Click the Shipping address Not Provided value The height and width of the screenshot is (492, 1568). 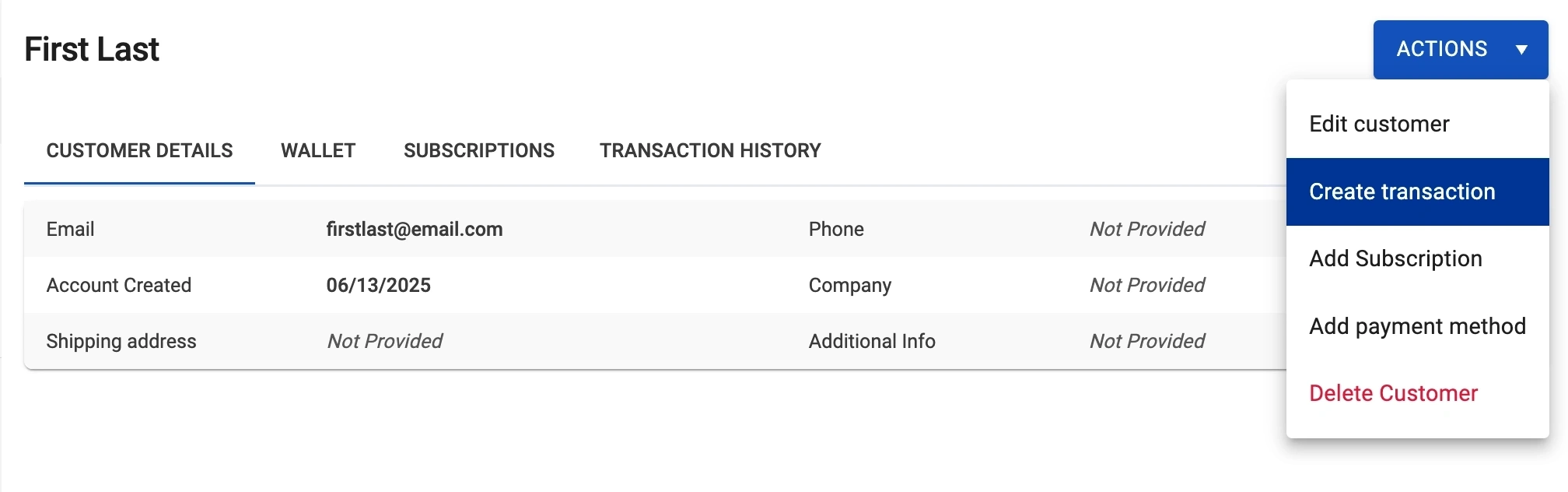pyautogui.click(x=385, y=342)
